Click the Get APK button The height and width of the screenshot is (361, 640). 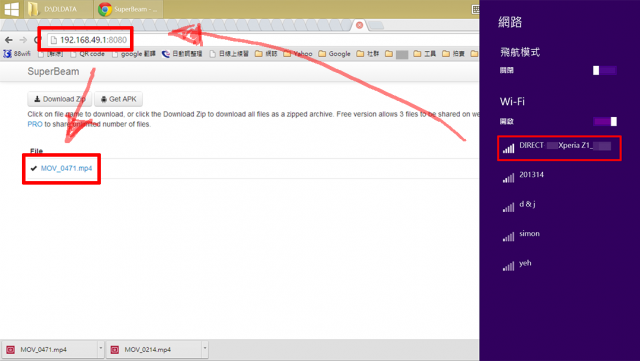click(118, 99)
